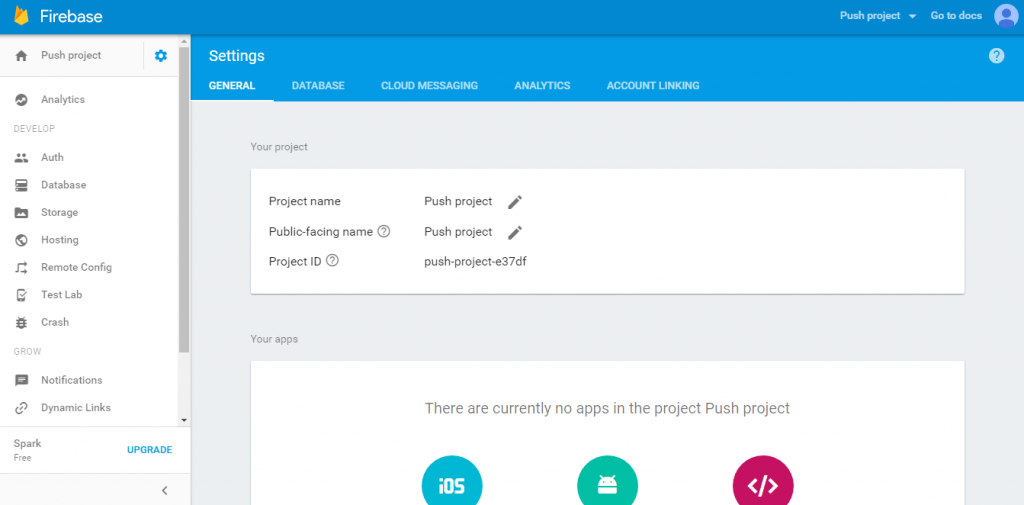Open the Go to docs link

[954, 16]
